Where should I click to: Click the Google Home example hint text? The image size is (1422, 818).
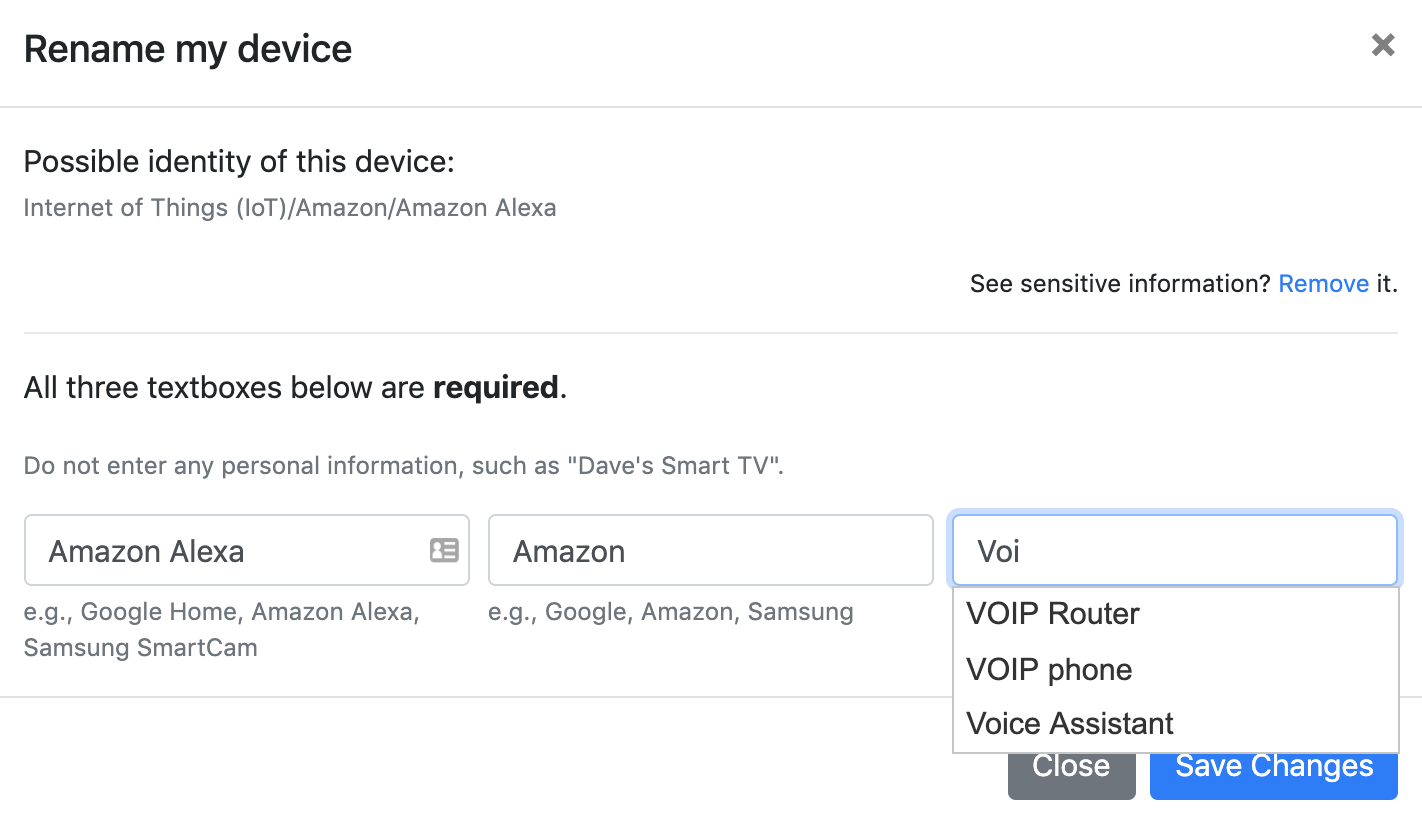tap(222, 630)
